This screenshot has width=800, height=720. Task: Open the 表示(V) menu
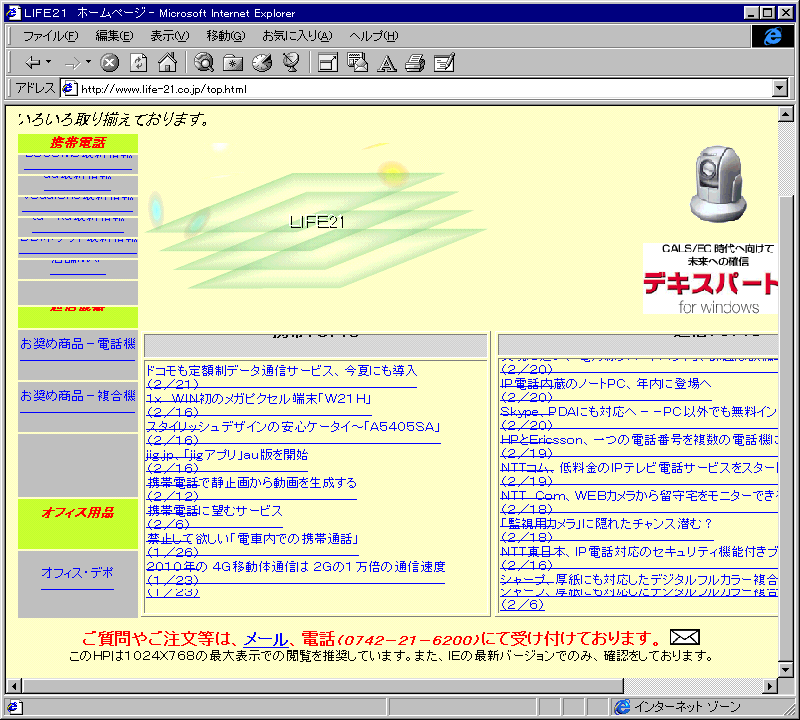tap(170, 36)
